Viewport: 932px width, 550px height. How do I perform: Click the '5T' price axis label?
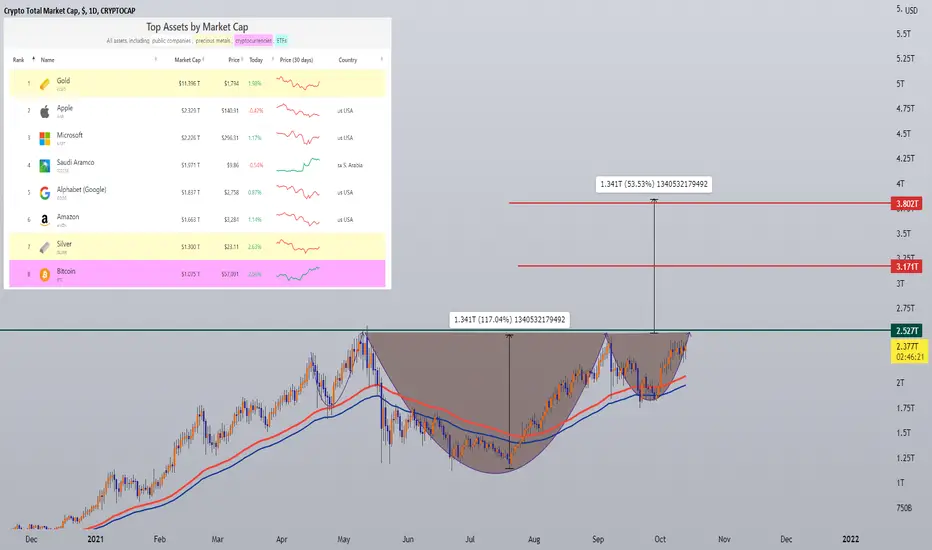(x=900, y=84)
